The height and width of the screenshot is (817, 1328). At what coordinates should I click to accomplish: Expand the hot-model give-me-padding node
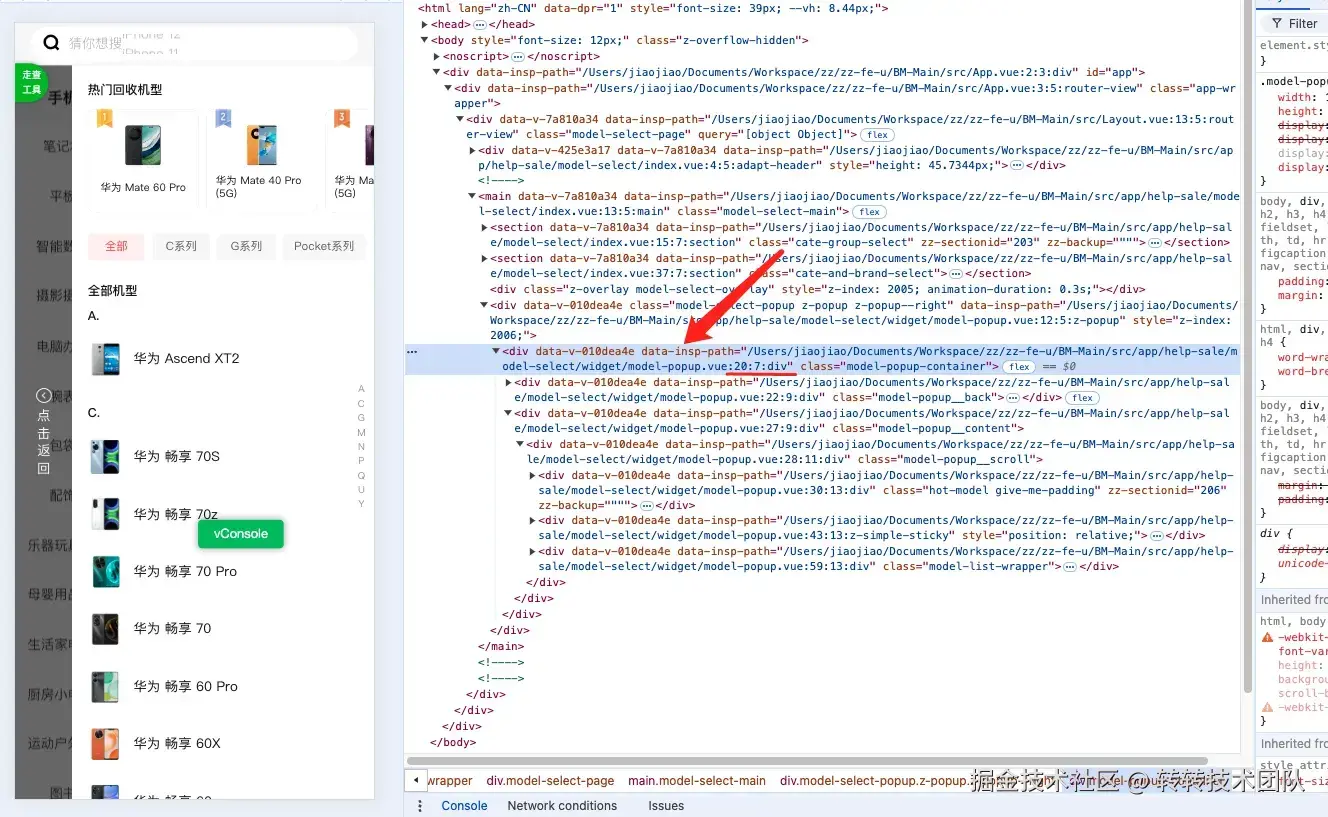pos(533,475)
